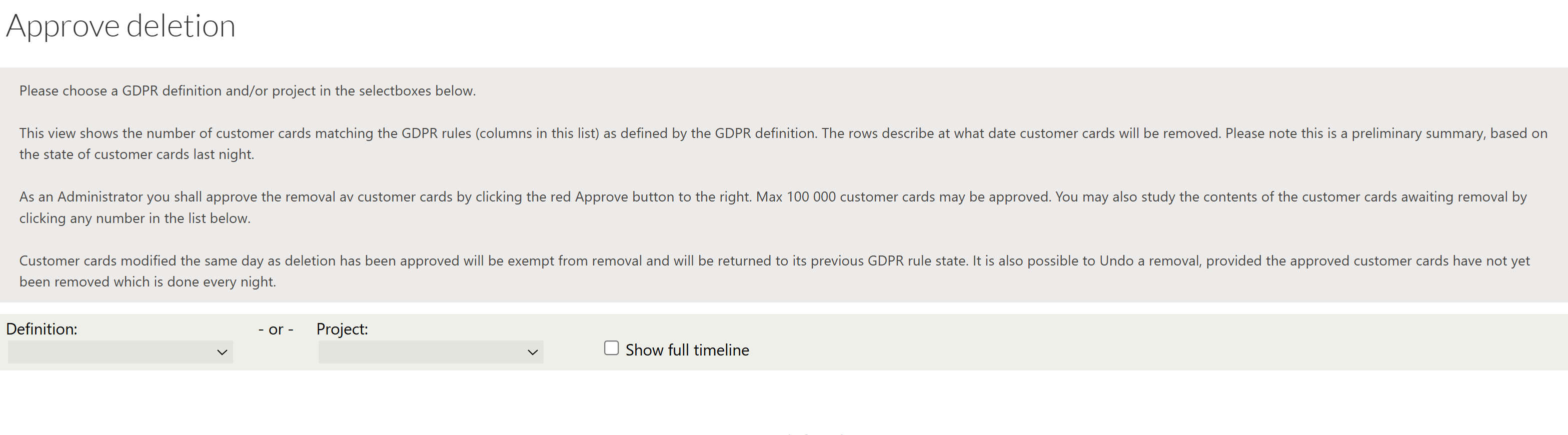This screenshot has width=1568, height=435.
Task: Click the "Definition:" field label
Action: pos(42,329)
